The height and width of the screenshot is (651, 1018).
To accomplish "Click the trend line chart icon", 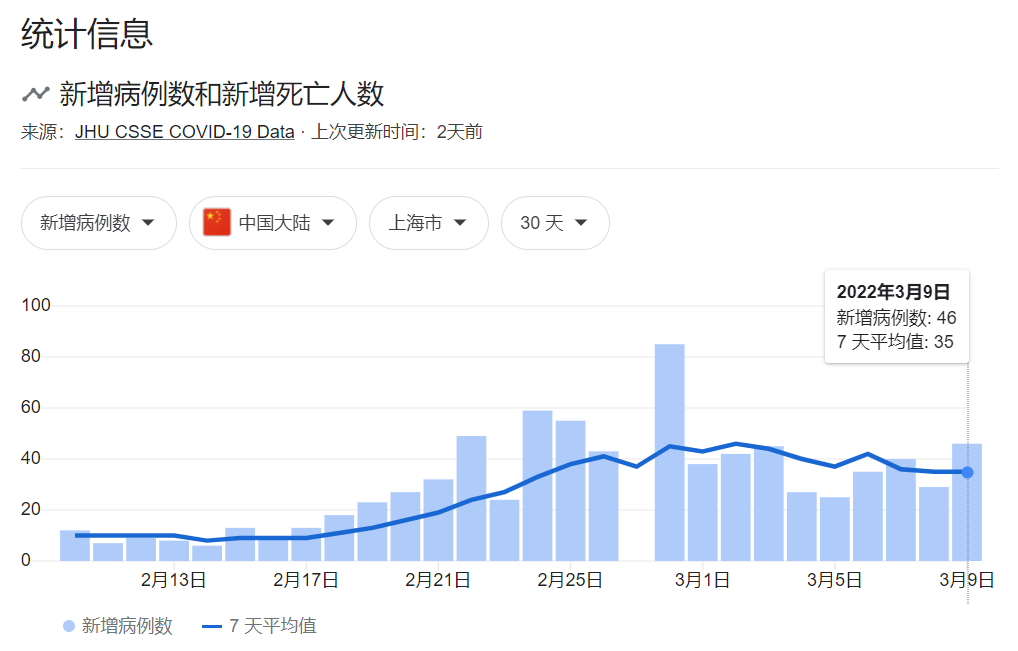I will [x=36, y=94].
